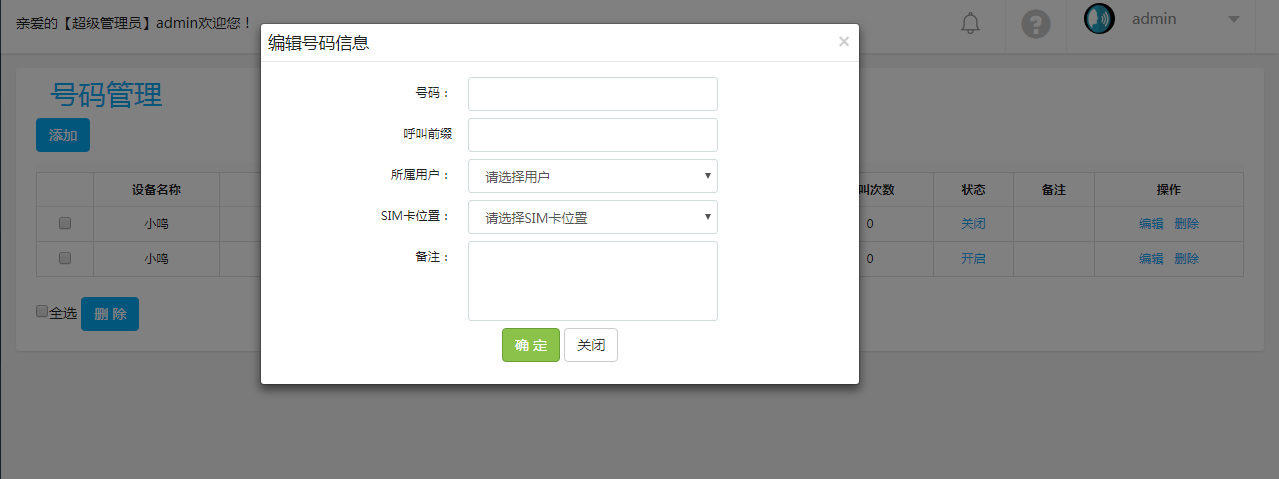Image resolution: width=1279 pixels, height=479 pixels.
Task: Click the 关闭 button in dialog
Action: pos(590,345)
